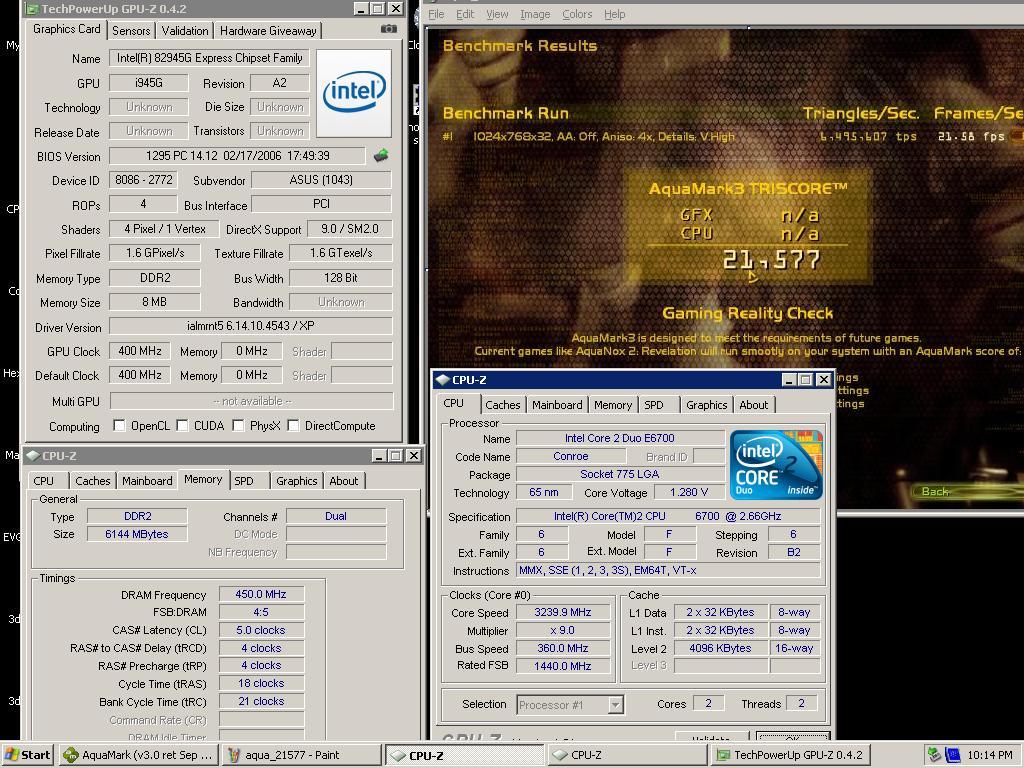Toggle the CUDA checkbox
Image resolution: width=1024 pixels, height=768 pixels.
point(182,426)
